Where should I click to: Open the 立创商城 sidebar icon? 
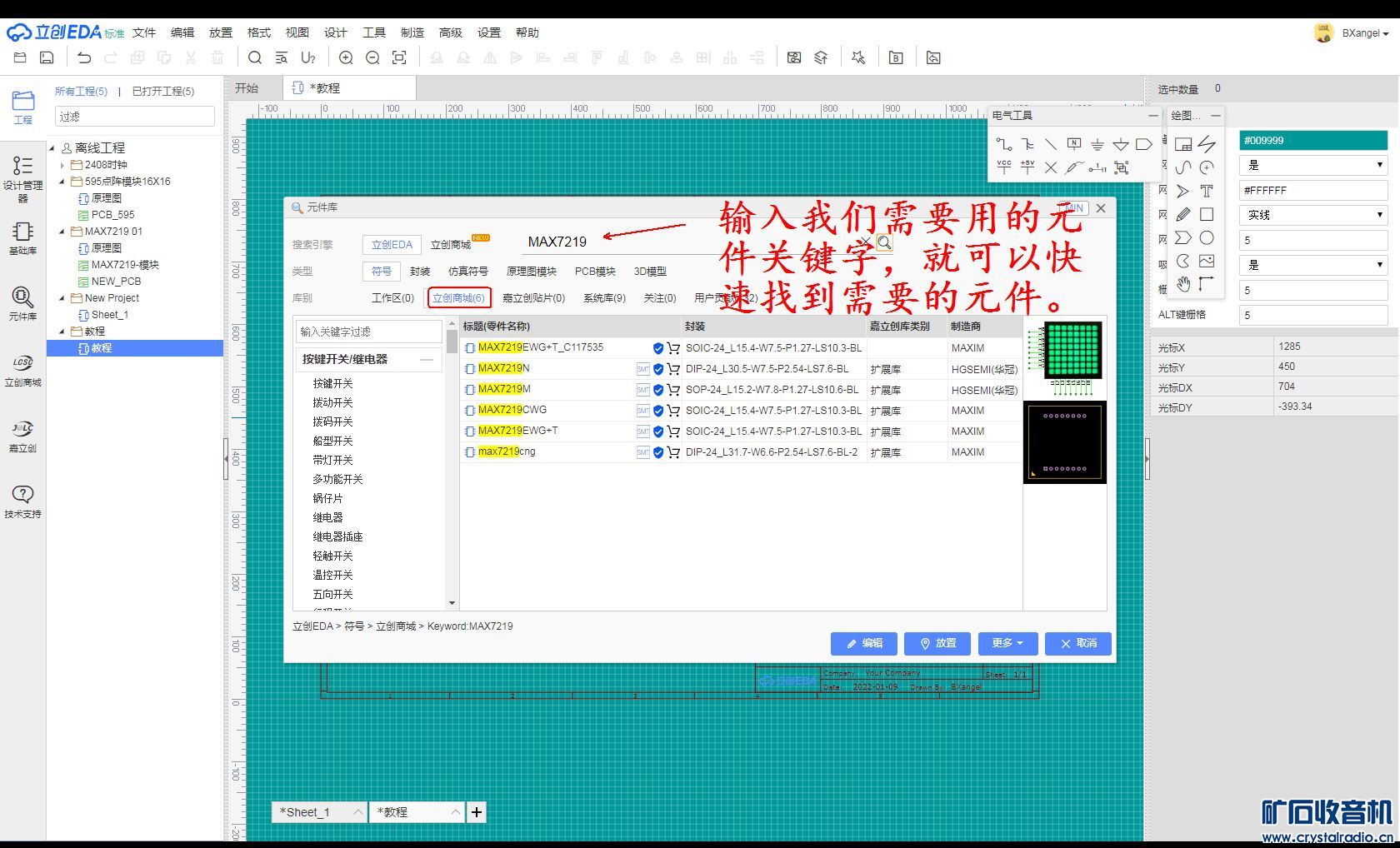[22, 371]
